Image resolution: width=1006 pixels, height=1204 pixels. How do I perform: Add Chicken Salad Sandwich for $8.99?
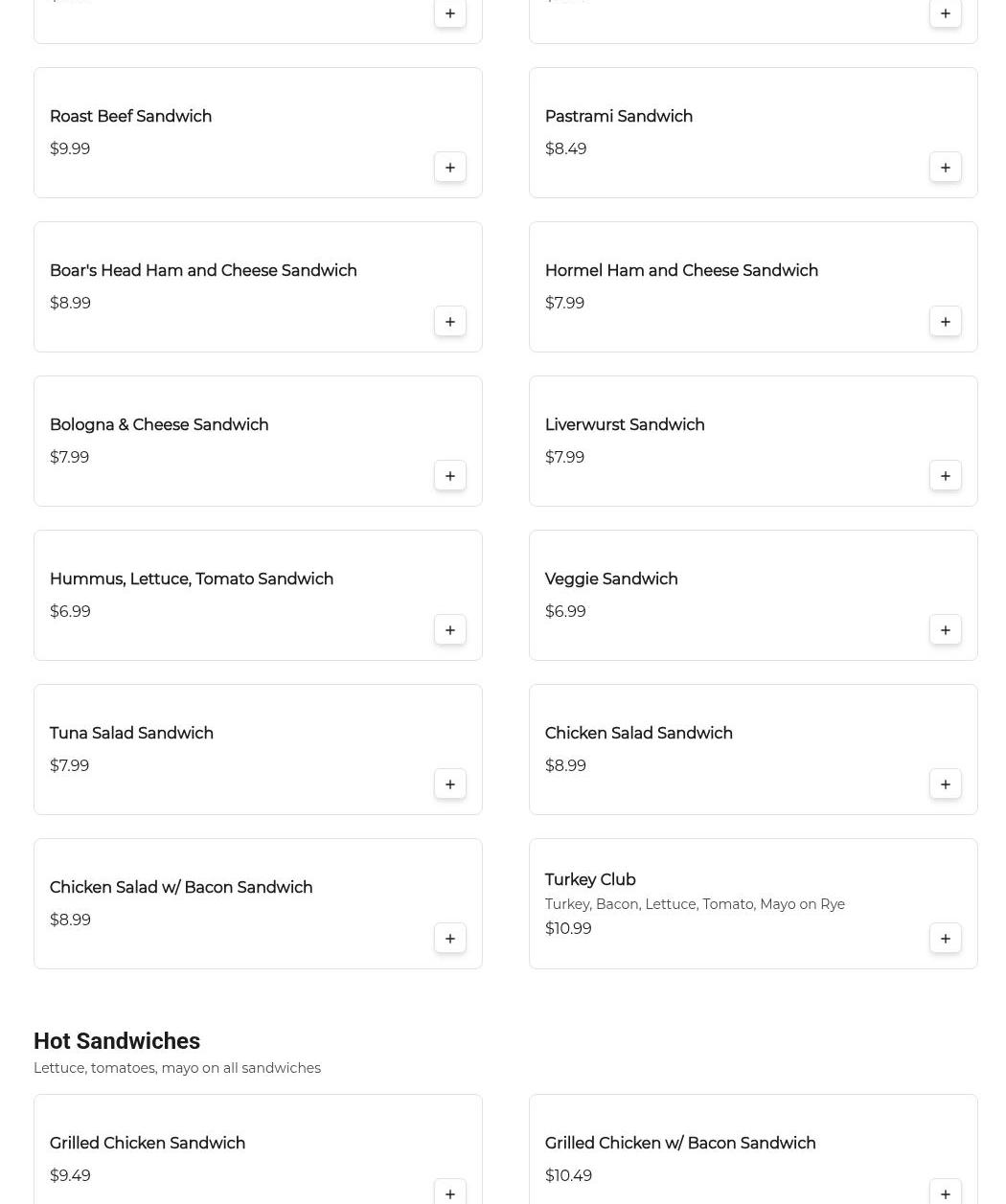pyautogui.click(x=945, y=784)
